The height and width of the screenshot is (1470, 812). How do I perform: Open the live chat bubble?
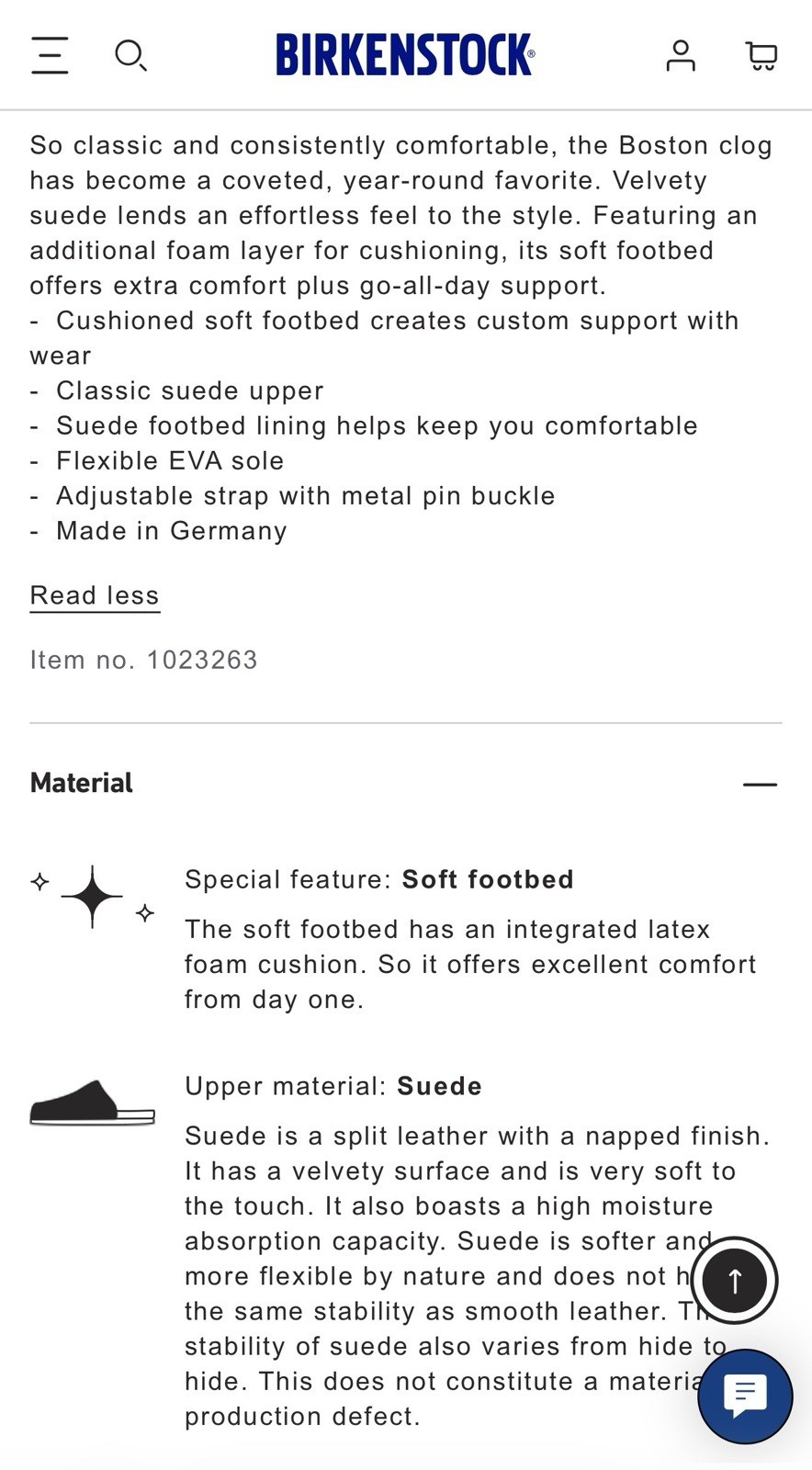[x=745, y=1396]
